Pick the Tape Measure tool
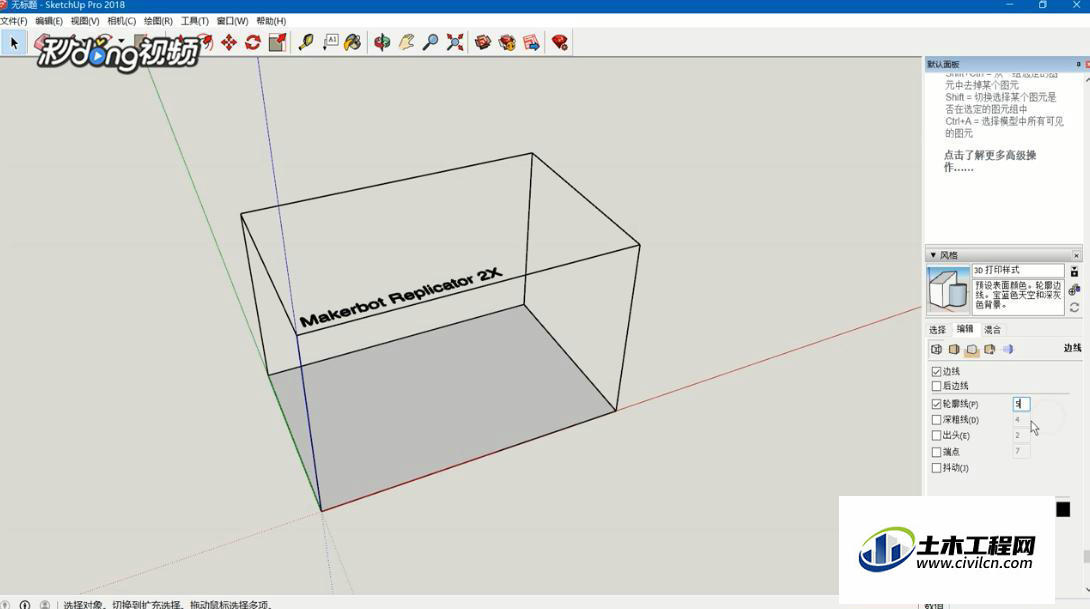 [x=306, y=43]
